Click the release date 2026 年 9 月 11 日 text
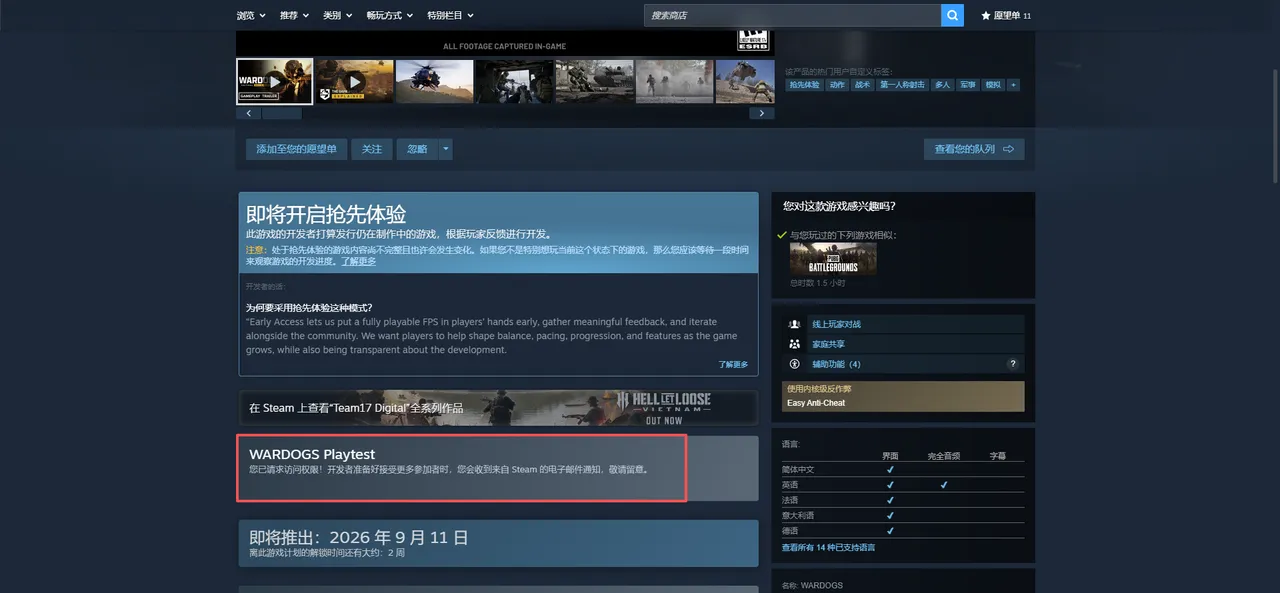 [398, 537]
